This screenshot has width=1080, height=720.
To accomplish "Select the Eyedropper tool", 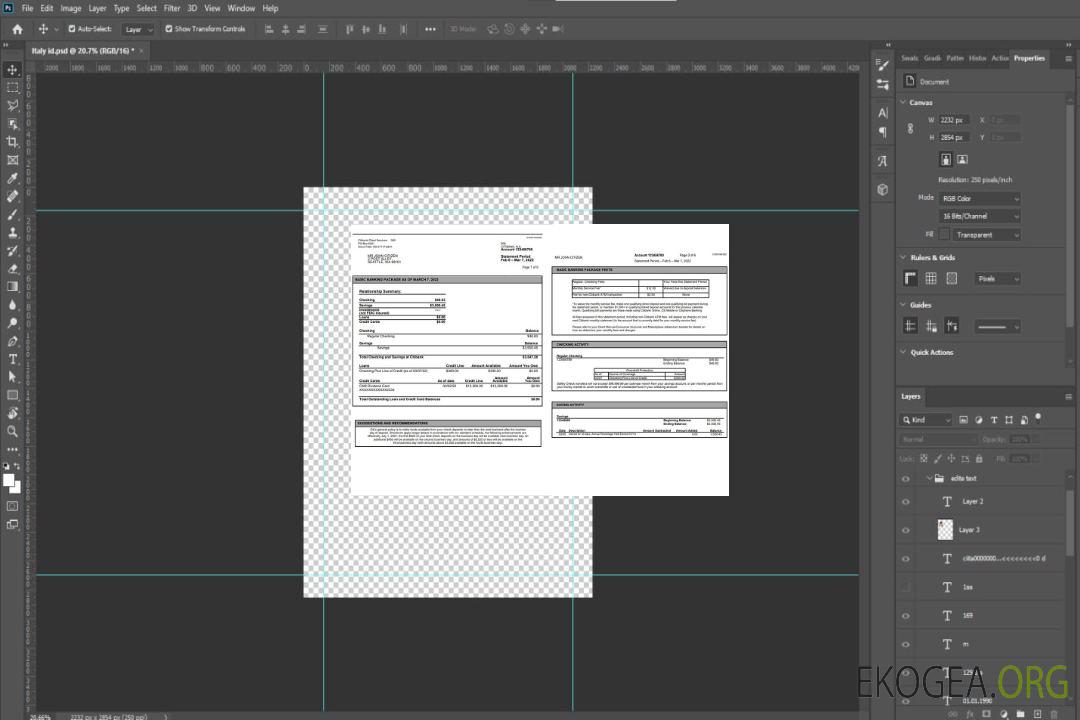I will (13, 178).
